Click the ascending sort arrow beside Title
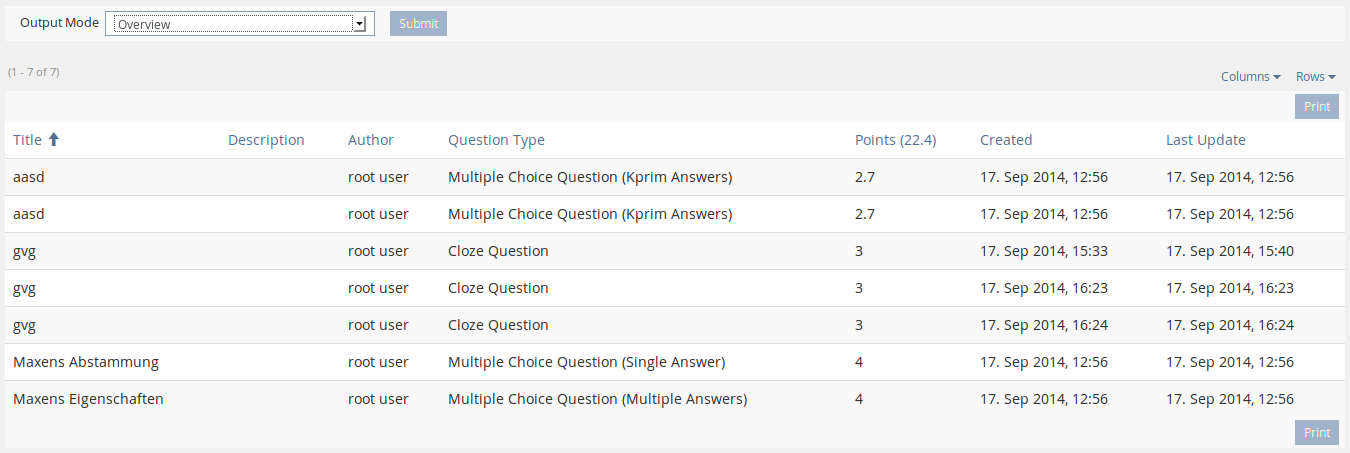The height and width of the screenshot is (453, 1350). (54, 140)
